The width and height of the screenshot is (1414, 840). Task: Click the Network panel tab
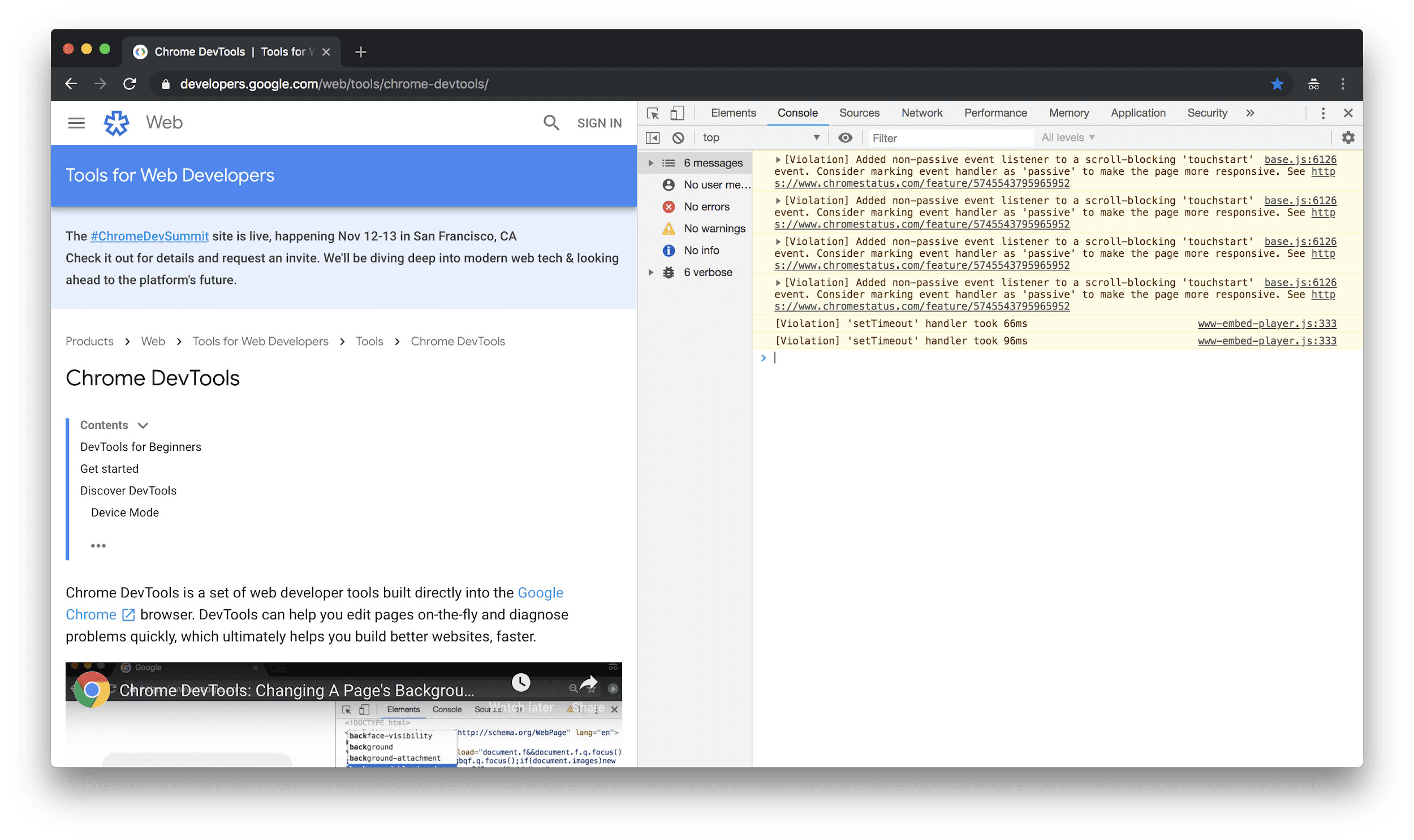(x=921, y=113)
